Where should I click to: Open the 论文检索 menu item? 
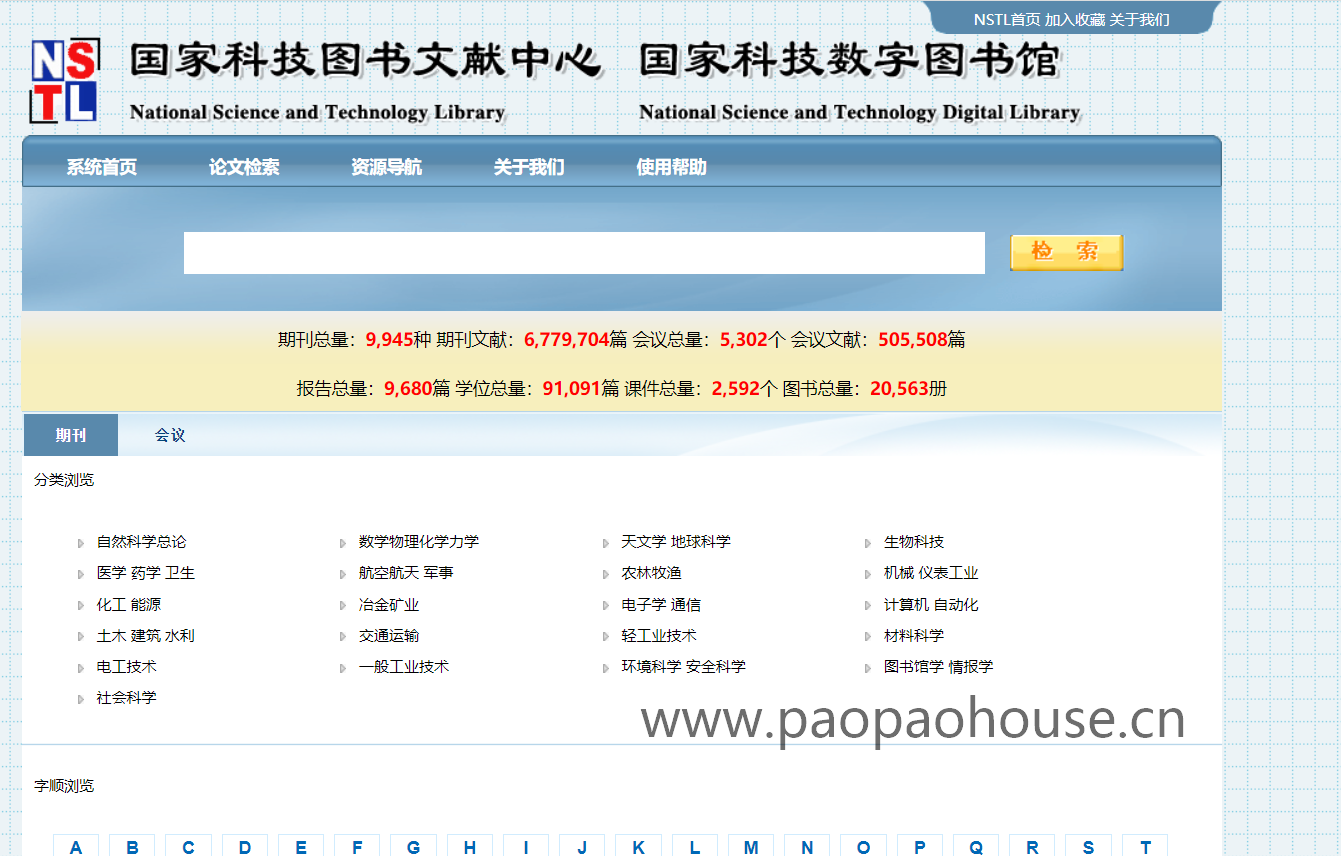(244, 167)
